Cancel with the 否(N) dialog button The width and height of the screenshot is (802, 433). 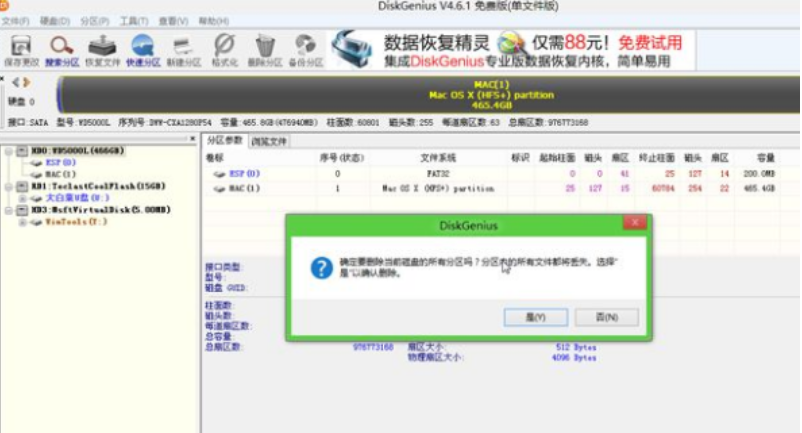(607, 317)
